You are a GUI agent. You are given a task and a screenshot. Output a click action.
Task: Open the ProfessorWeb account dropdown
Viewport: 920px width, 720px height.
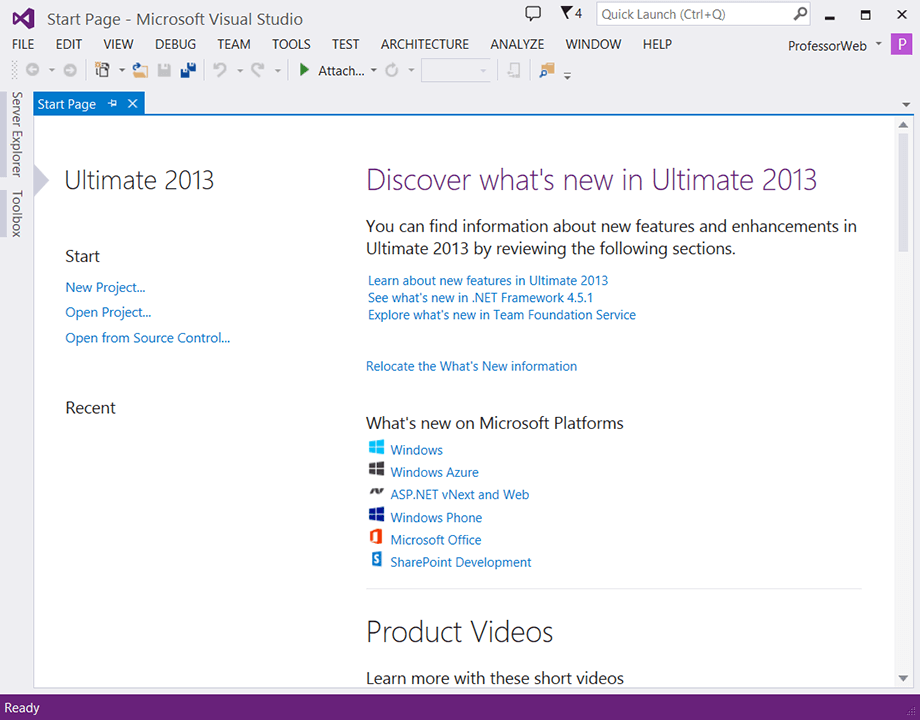[878, 44]
